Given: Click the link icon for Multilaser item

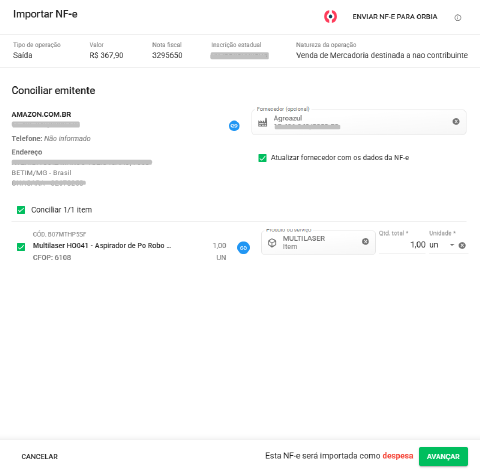Looking at the screenshot, I should (243, 248).
